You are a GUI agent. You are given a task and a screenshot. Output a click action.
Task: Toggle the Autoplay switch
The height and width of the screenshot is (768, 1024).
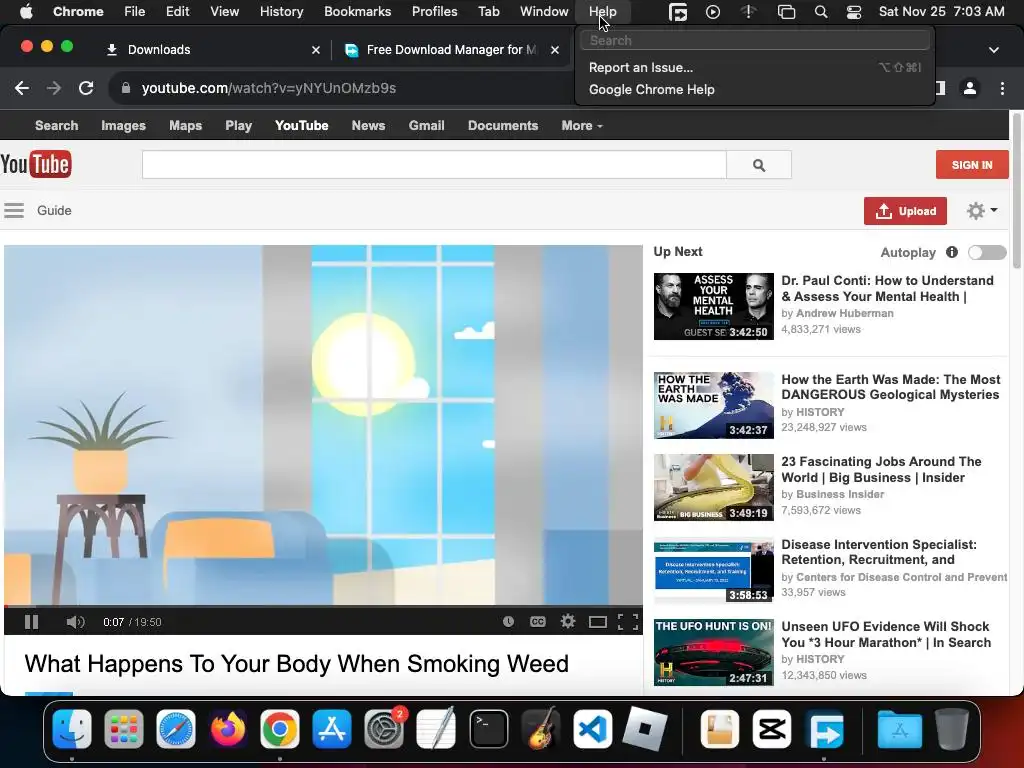coord(987,252)
